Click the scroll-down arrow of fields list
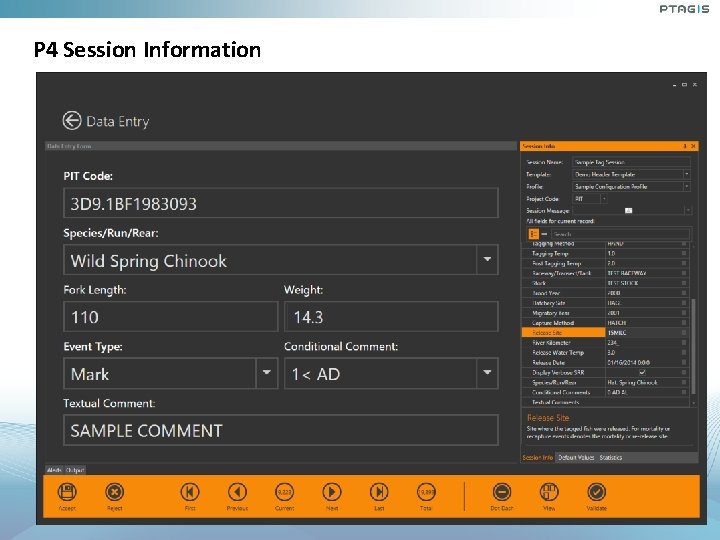Viewport: 720px width, 540px height. pos(693,403)
